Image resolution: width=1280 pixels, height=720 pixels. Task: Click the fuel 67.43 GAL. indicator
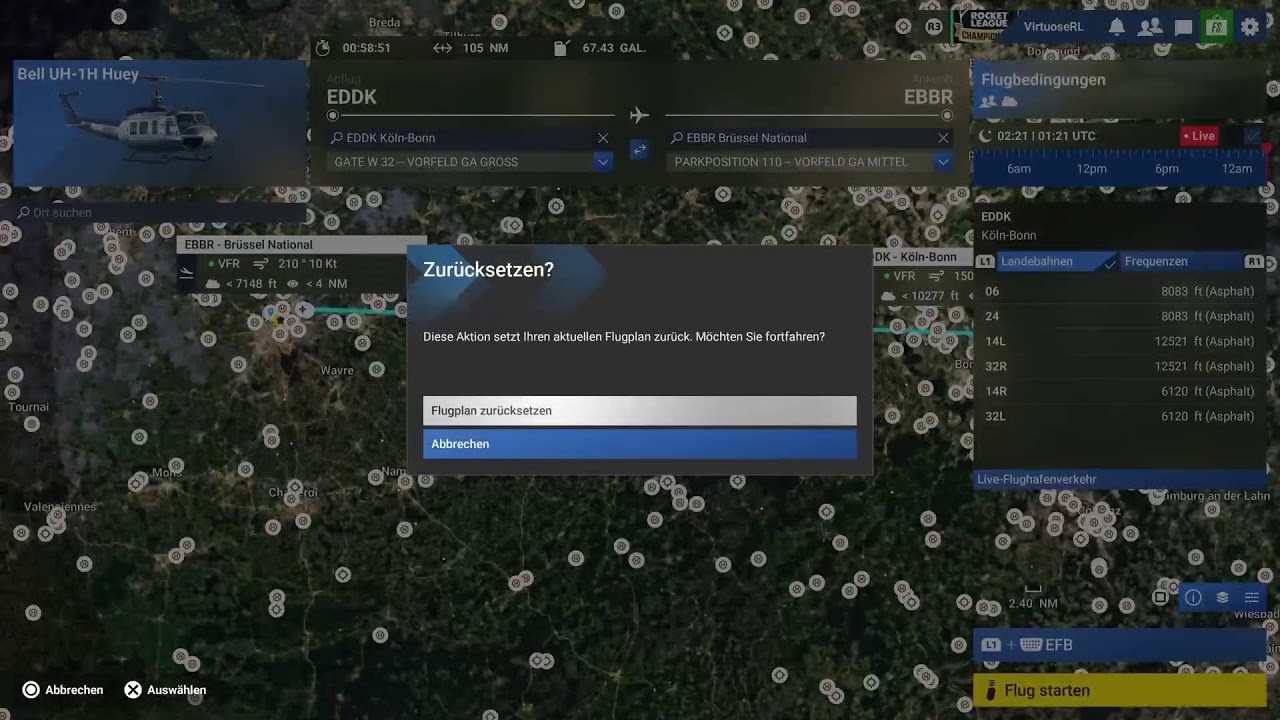point(600,48)
